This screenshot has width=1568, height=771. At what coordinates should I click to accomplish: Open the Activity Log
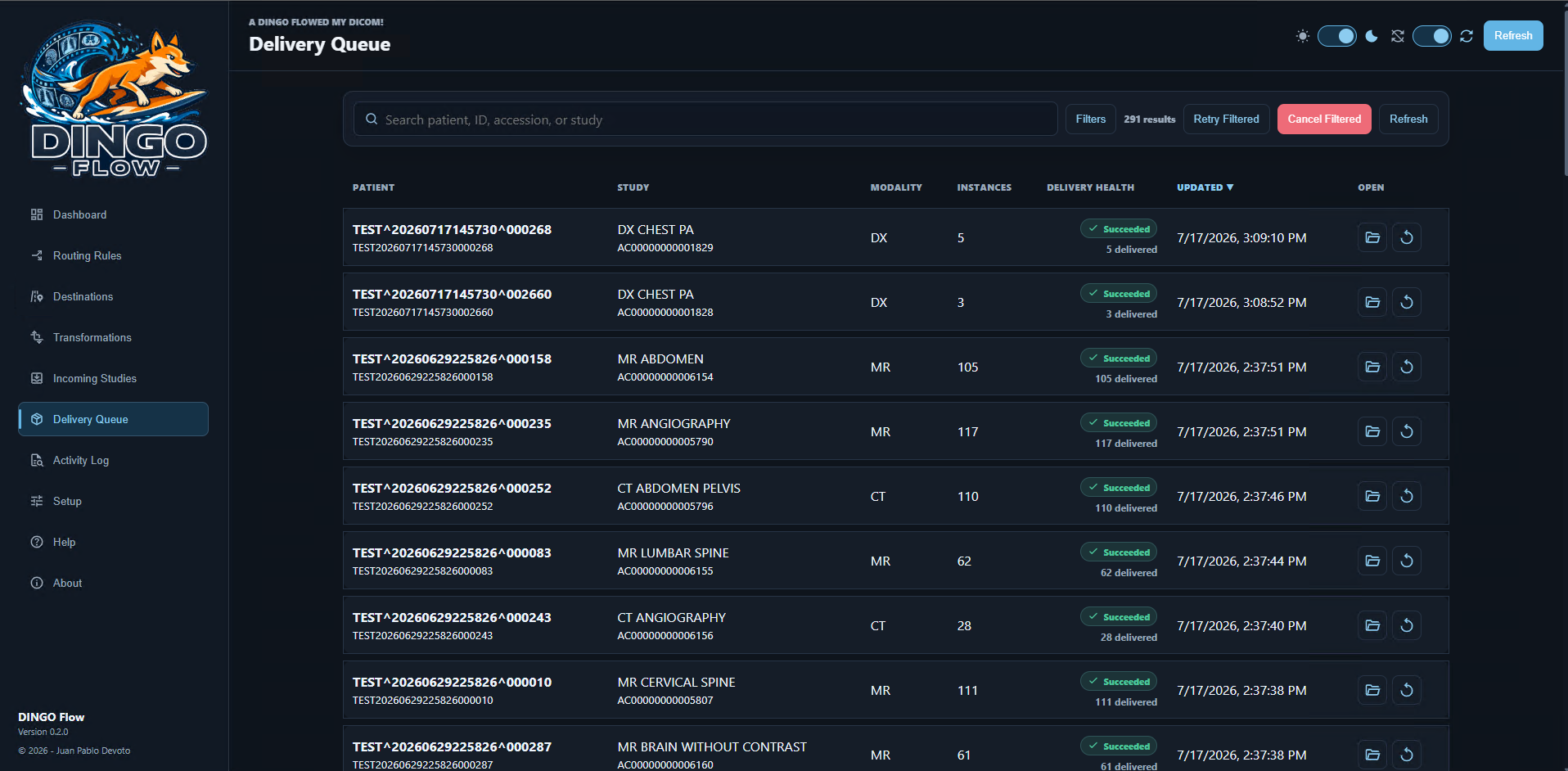[113, 460]
